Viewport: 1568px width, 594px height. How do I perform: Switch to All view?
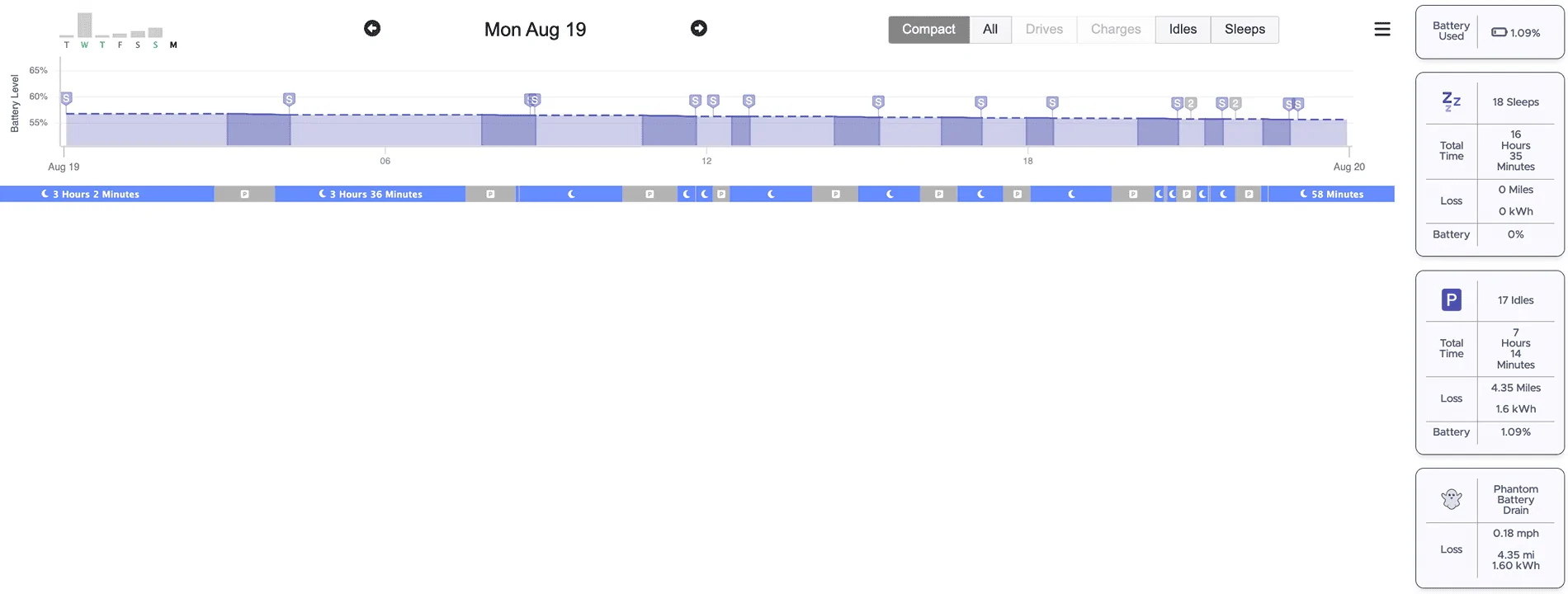990,30
